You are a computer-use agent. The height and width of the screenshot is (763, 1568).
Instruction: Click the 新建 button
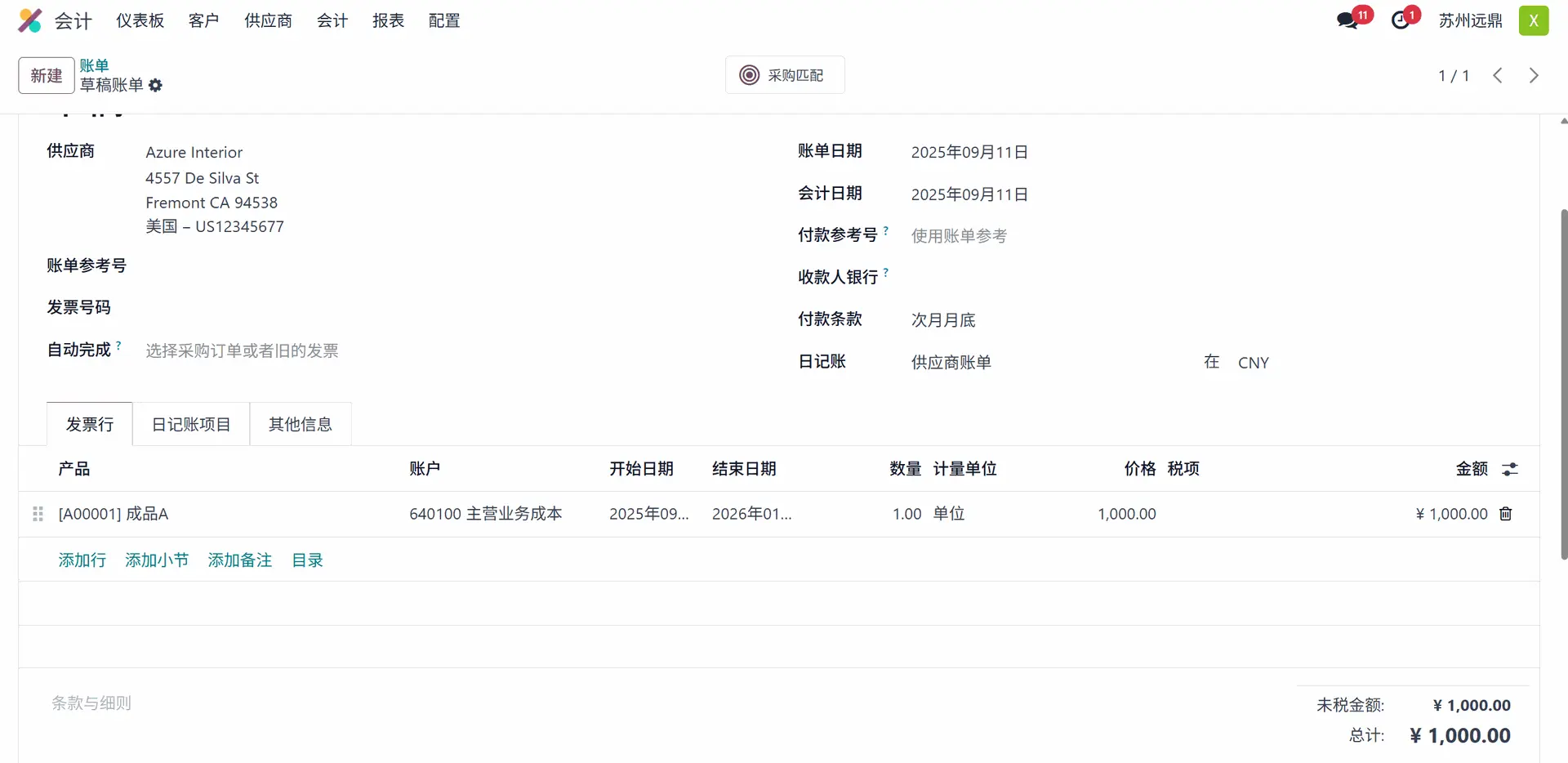pos(47,76)
